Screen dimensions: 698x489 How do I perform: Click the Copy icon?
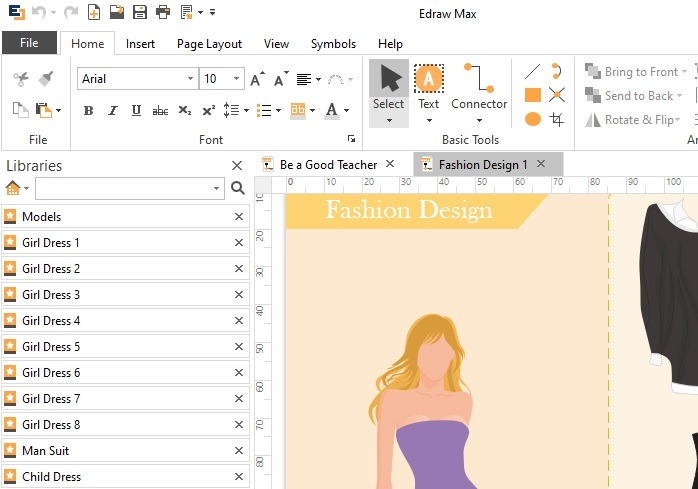pyautogui.click(x=20, y=110)
